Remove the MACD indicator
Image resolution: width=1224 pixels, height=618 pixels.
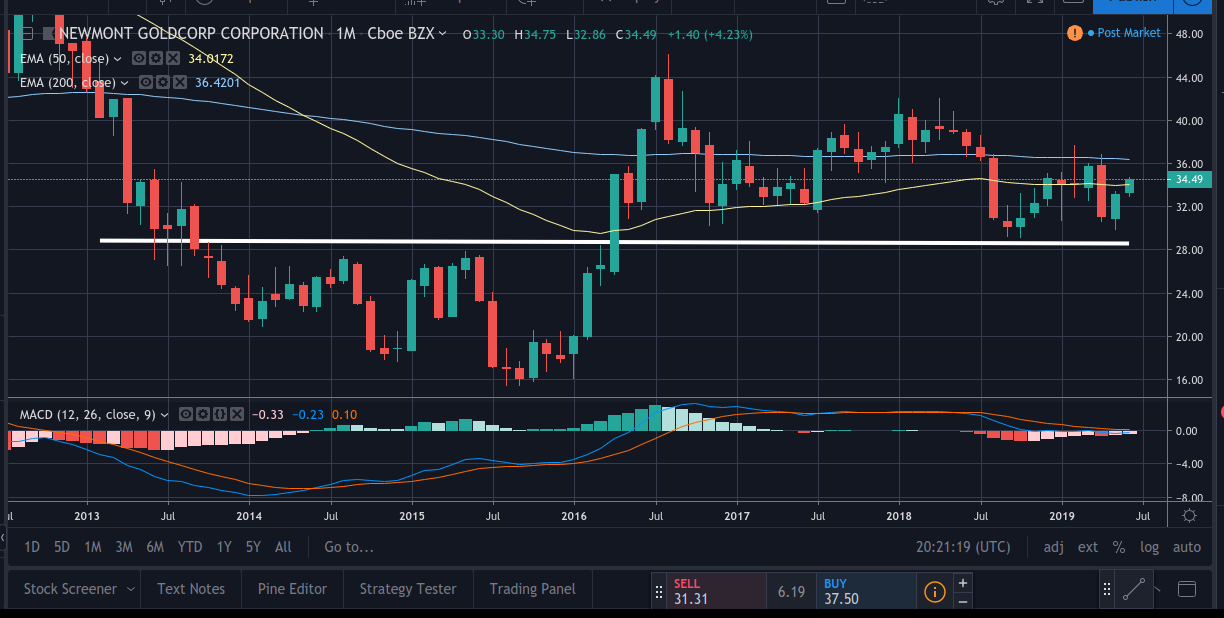point(235,414)
